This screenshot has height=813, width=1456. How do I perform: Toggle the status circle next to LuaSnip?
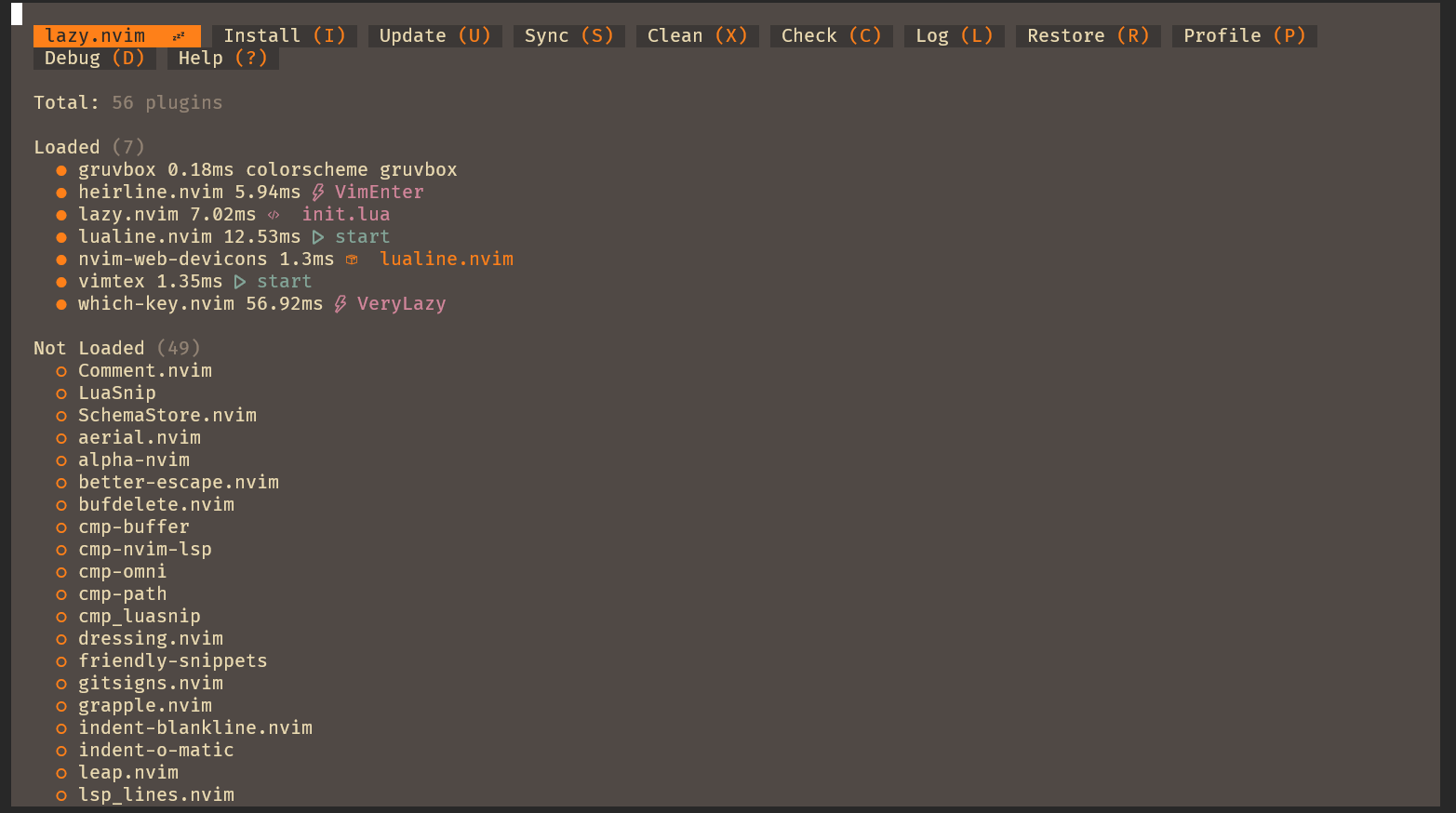pos(60,393)
